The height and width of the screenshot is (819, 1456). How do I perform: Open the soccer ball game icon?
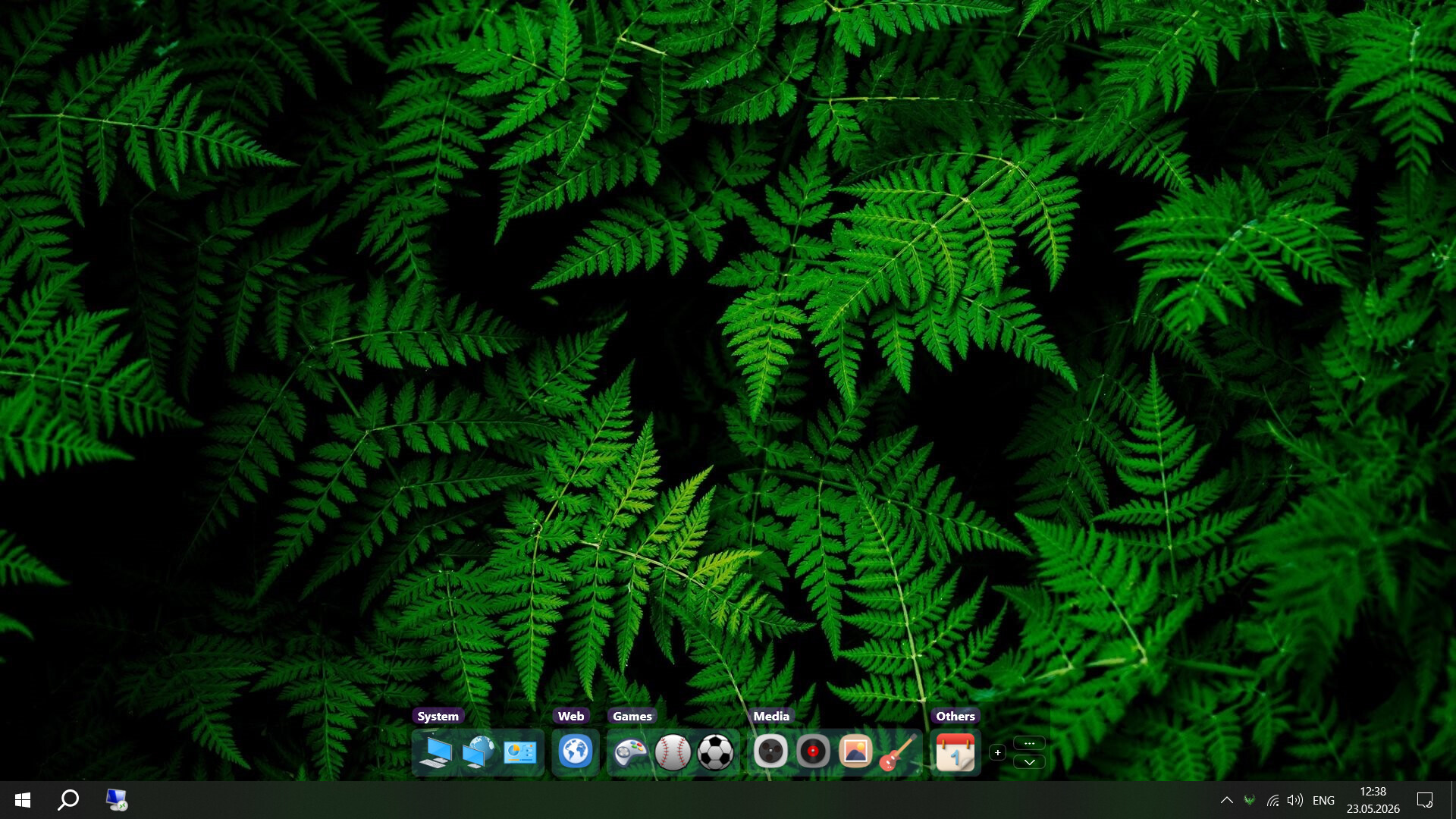pos(715,752)
